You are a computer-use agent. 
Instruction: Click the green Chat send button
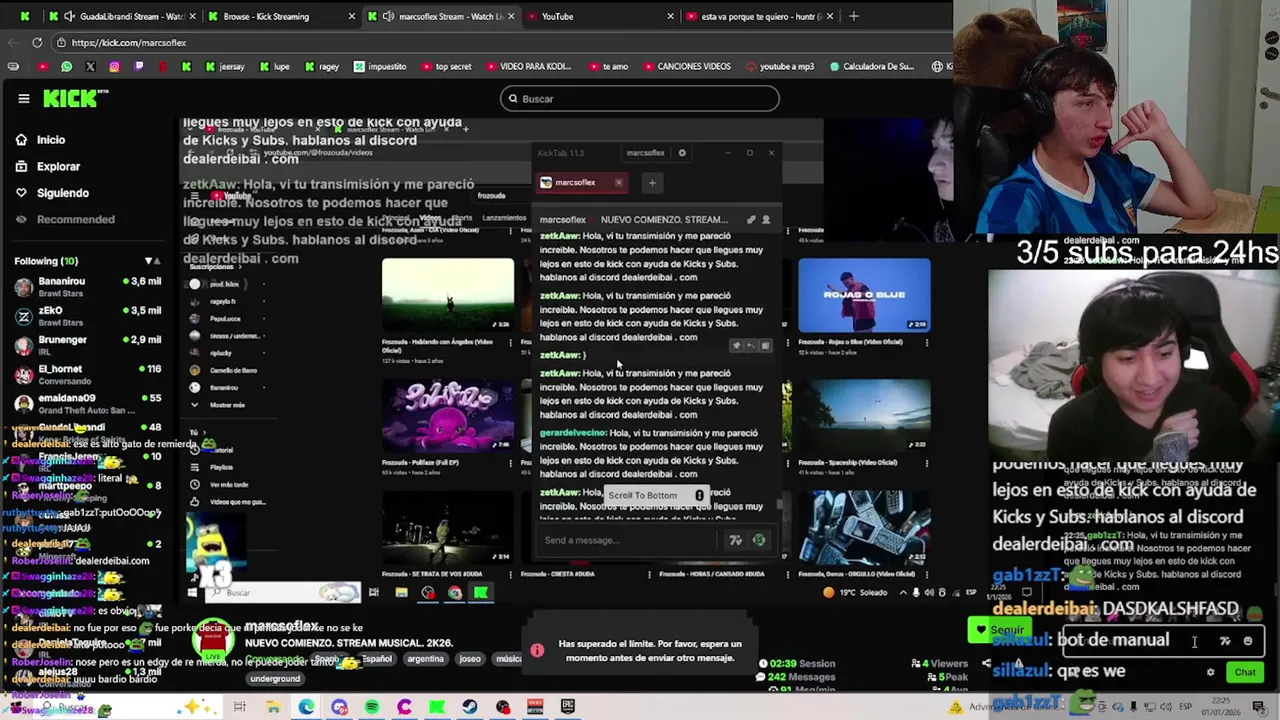coord(1244,672)
